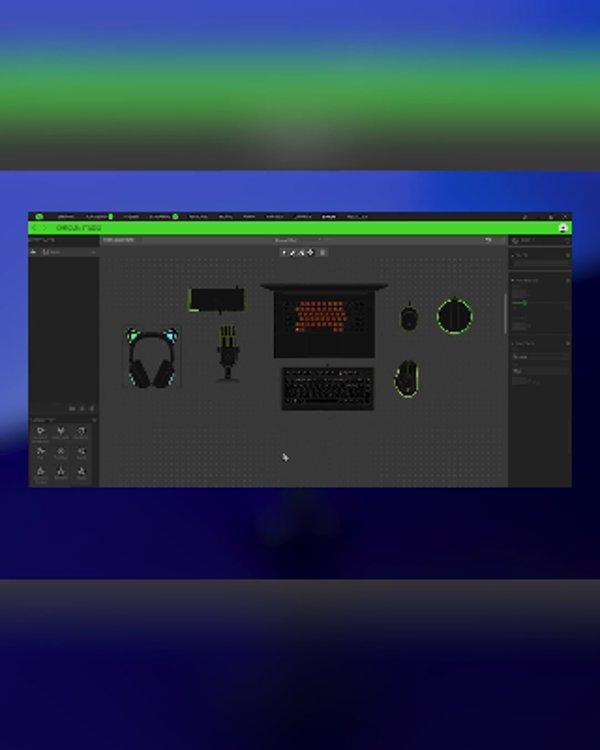
Task: Collapse the first section in right properties panel
Action: [x=513, y=255]
